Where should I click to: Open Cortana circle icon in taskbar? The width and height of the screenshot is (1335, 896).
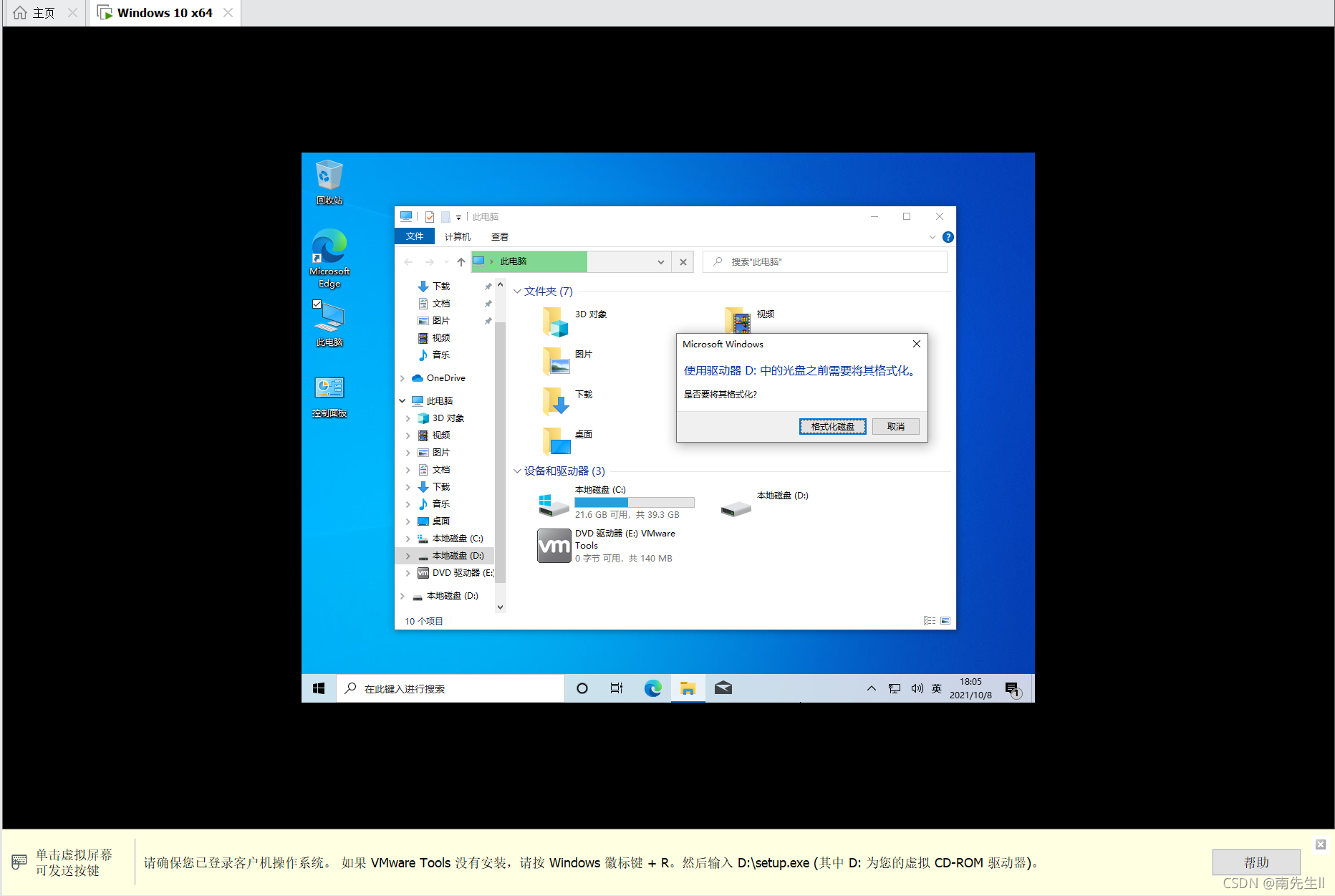tap(582, 688)
